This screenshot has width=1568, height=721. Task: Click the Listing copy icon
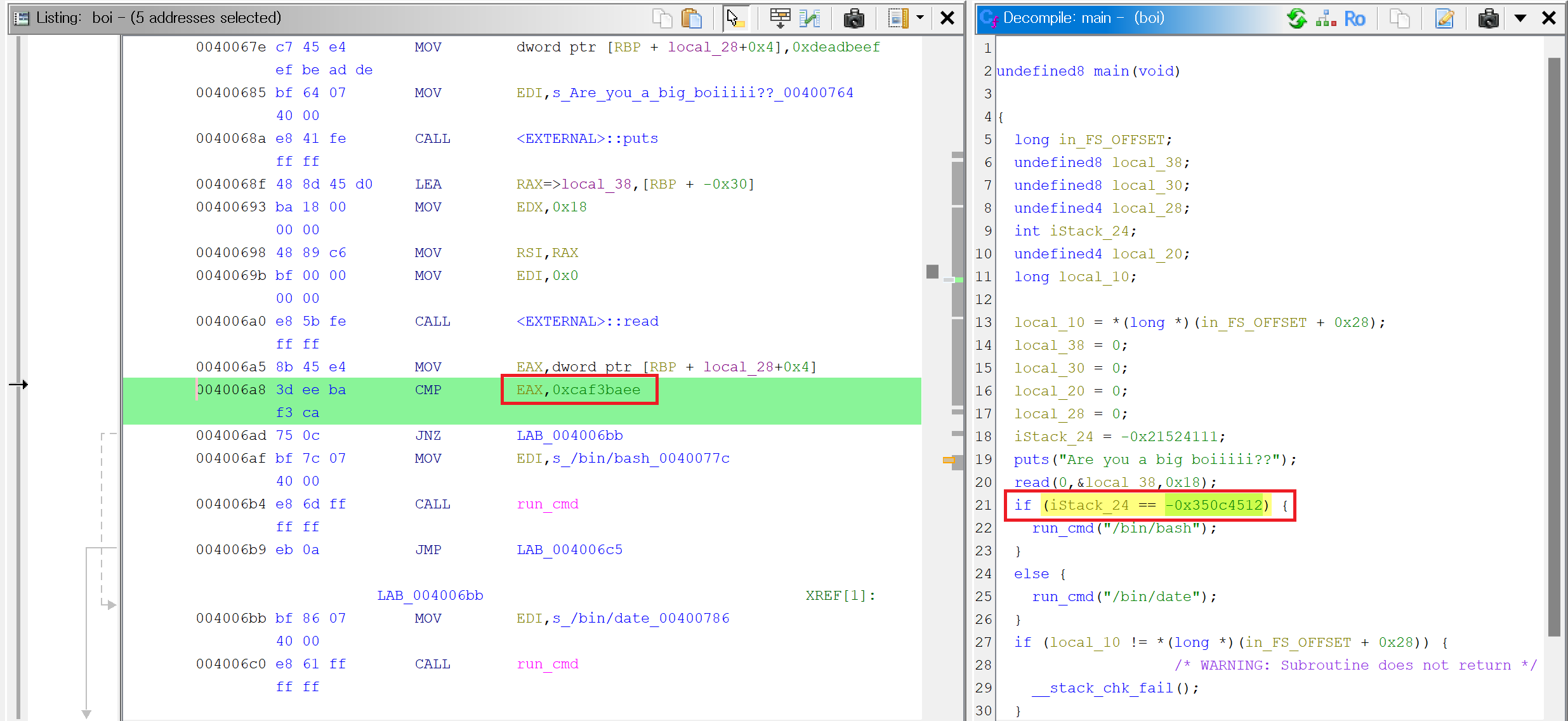click(x=662, y=18)
